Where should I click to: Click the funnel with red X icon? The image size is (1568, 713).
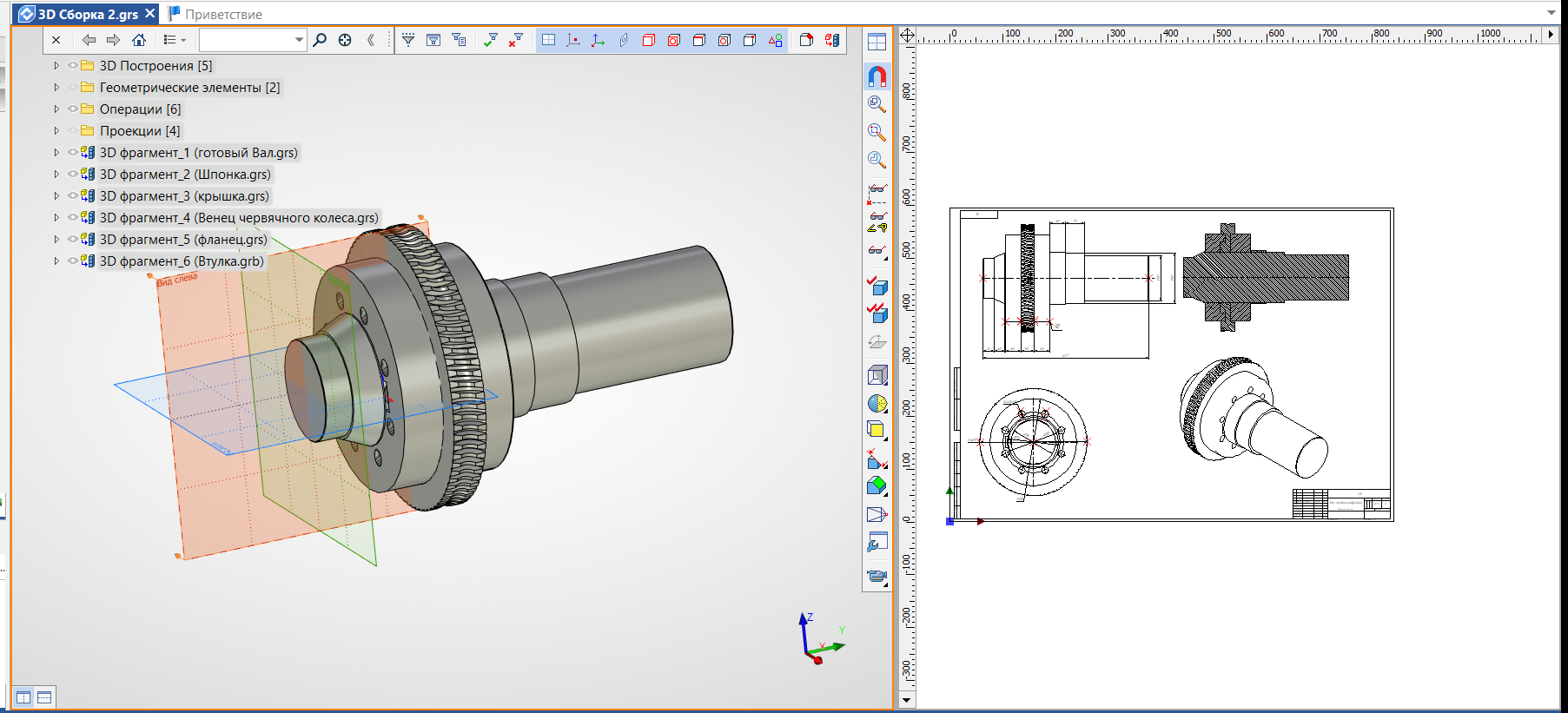[x=516, y=40]
